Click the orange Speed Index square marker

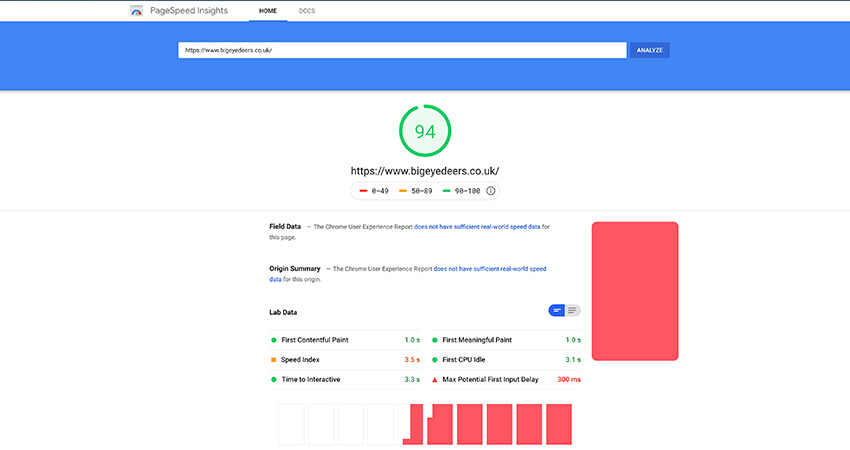[274, 359]
